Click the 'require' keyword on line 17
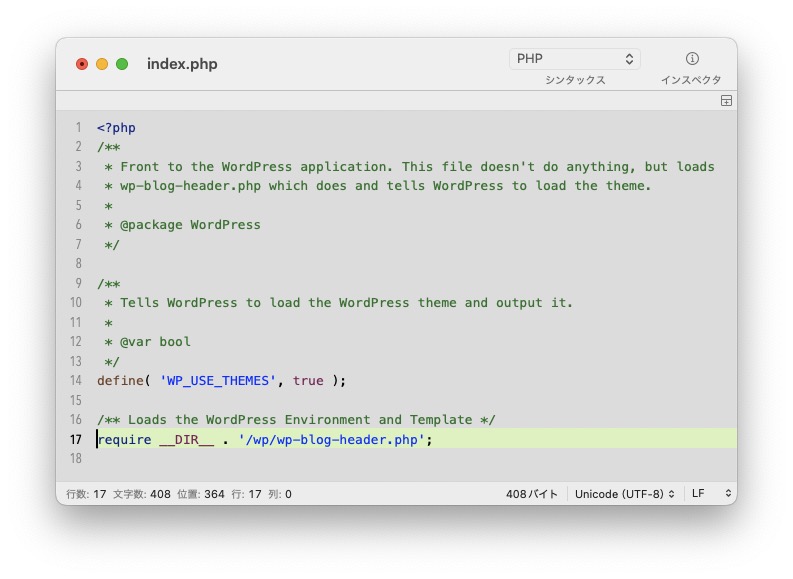This screenshot has height=579, width=793. click(x=125, y=439)
